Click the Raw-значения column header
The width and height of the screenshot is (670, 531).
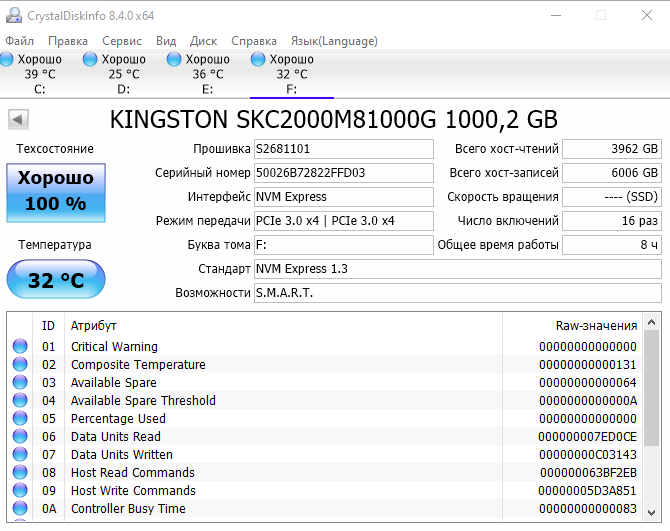[x=596, y=326]
